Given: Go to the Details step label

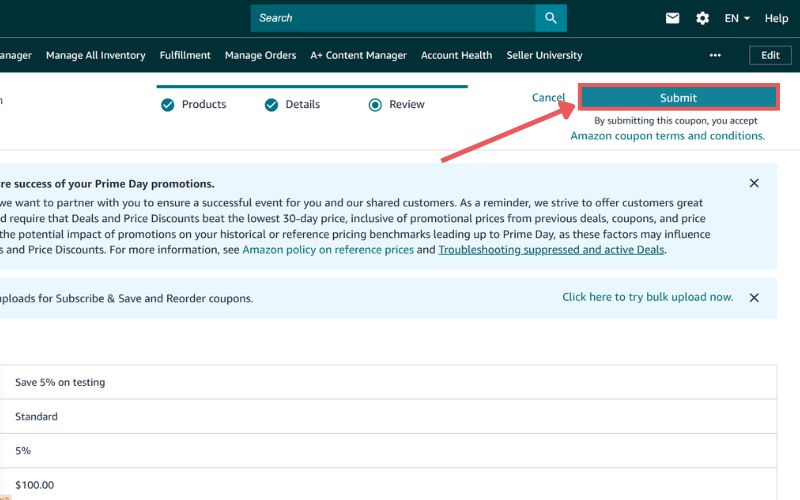Looking at the screenshot, I should click(303, 104).
